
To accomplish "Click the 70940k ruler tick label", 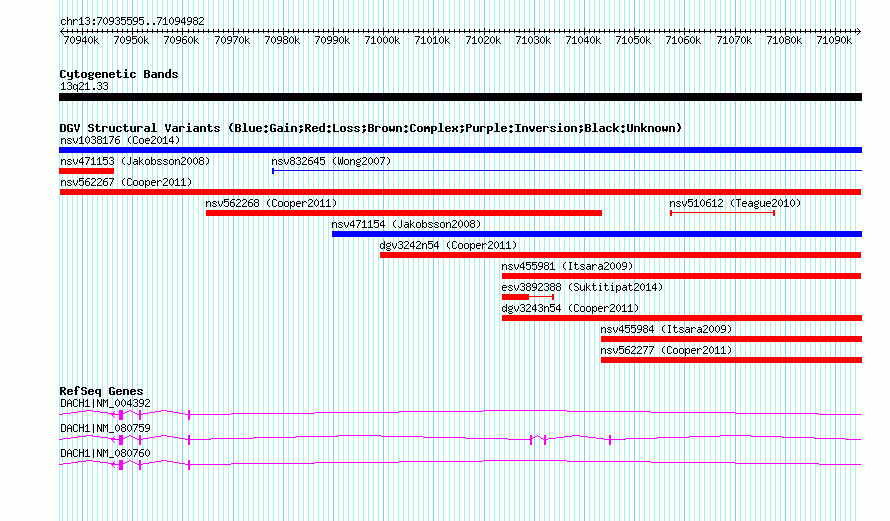I will (81, 40).
